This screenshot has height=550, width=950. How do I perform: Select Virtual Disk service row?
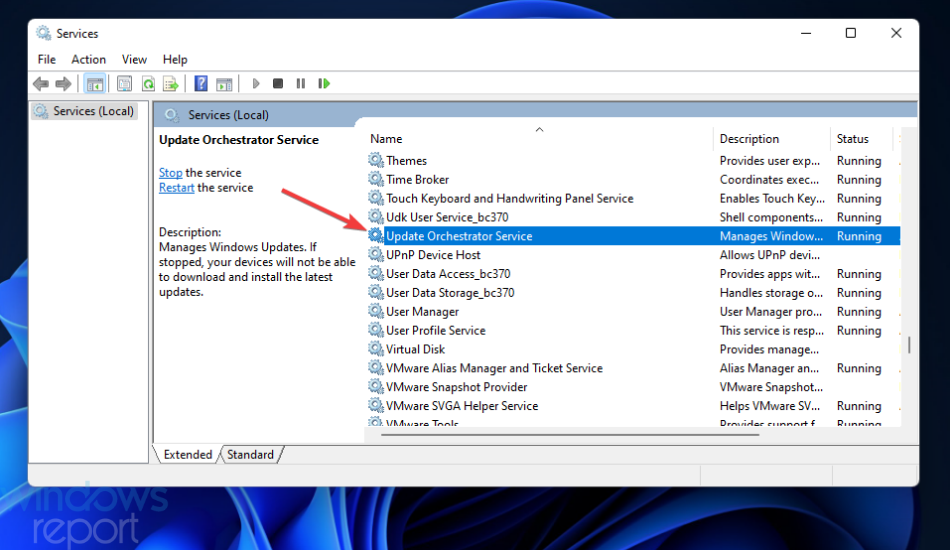click(633, 349)
